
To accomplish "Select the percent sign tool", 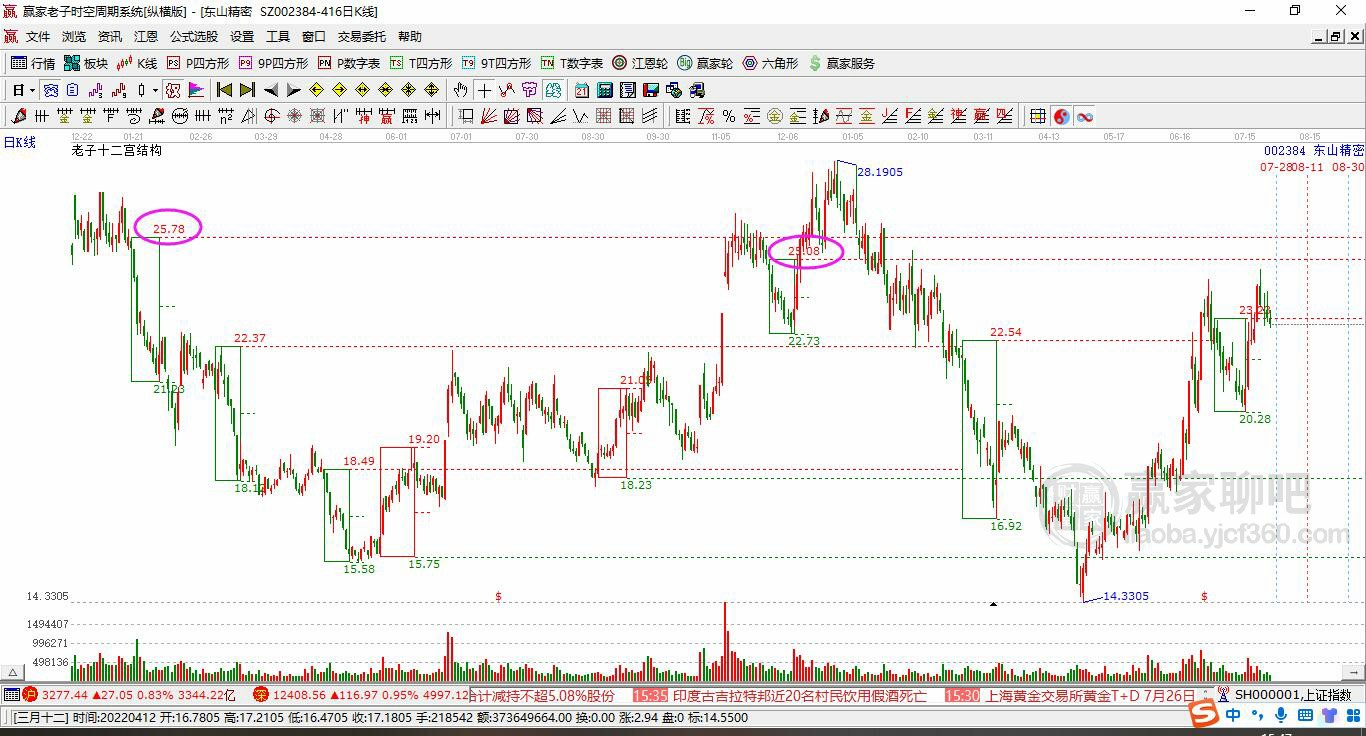I will coord(729,116).
